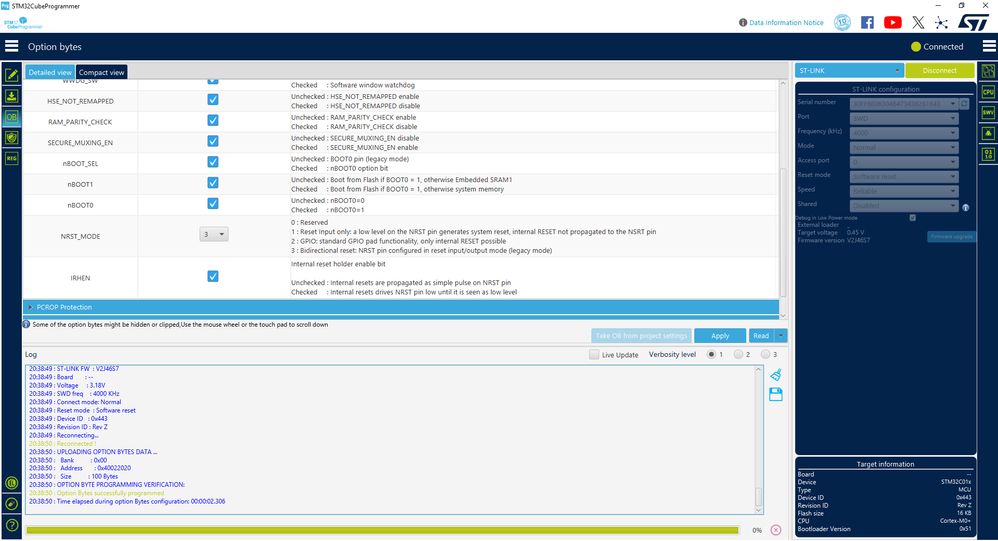The image size is (998, 541).
Task: Toggle the nBOOT0 checkbox
Action: [213, 204]
